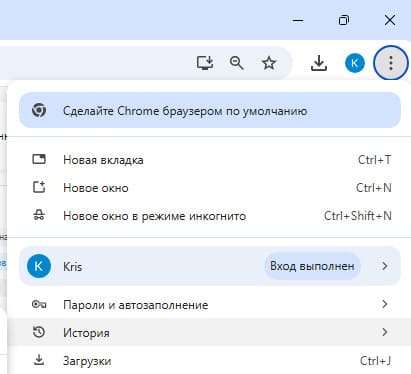This screenshot has width=411, height=374.
Task: Click the Вход выполнен status chip
Action: pos(312,266)
